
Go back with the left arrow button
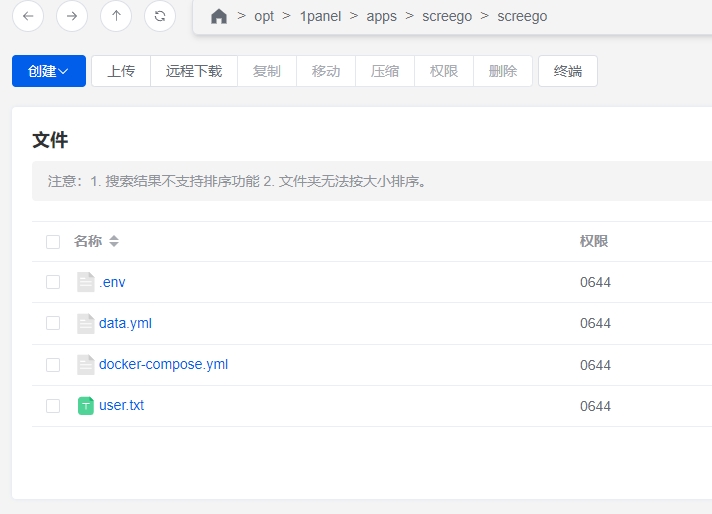pos(28,16)
